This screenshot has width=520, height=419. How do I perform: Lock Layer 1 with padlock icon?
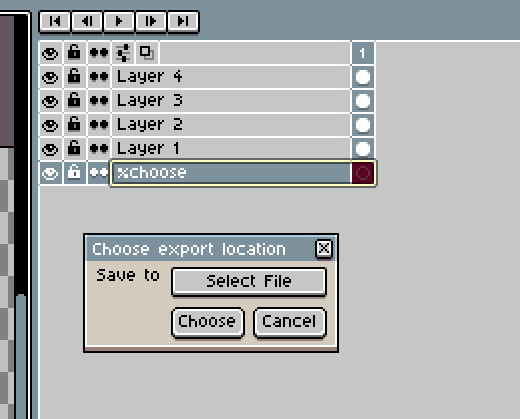74,149
